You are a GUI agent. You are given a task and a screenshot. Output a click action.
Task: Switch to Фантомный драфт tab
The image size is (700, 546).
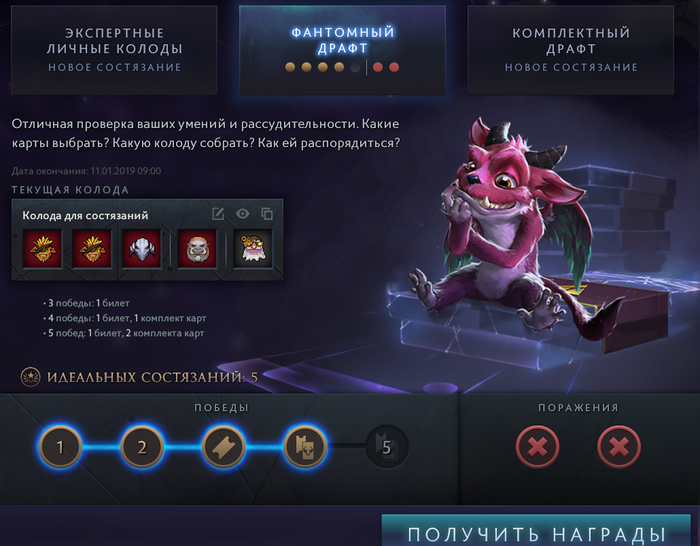click(342, 50)
